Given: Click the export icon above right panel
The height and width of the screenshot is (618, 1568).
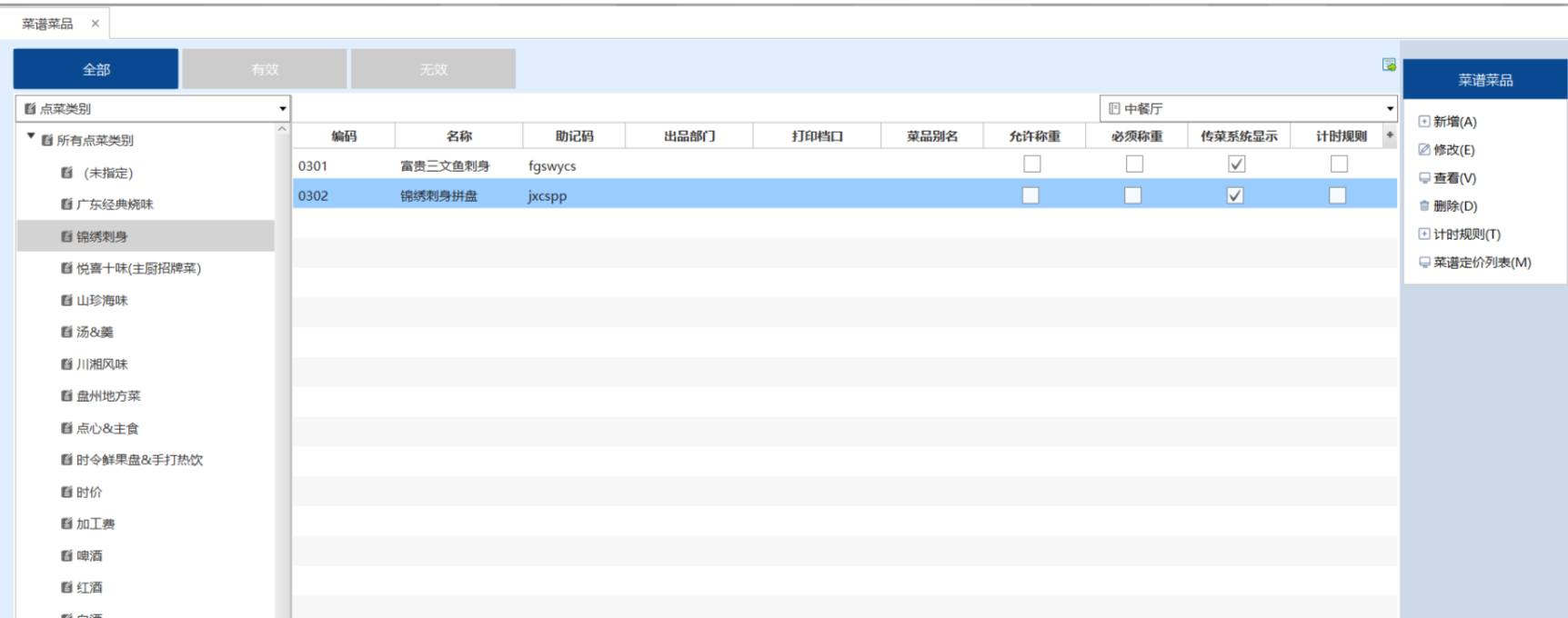Looking at the screenshot, I should pyautogui.click(x=1389, y=65).
